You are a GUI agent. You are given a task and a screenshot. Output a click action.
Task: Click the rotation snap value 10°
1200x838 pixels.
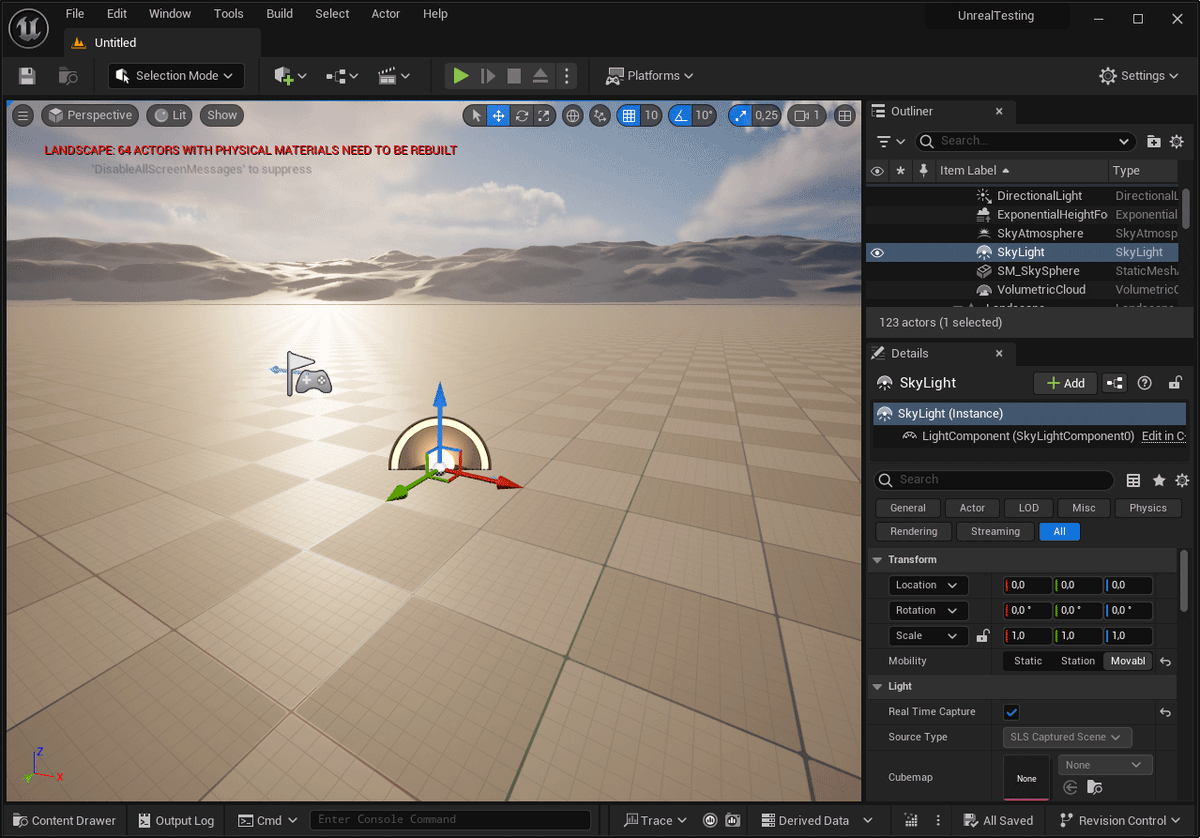(x=704, y=116)
